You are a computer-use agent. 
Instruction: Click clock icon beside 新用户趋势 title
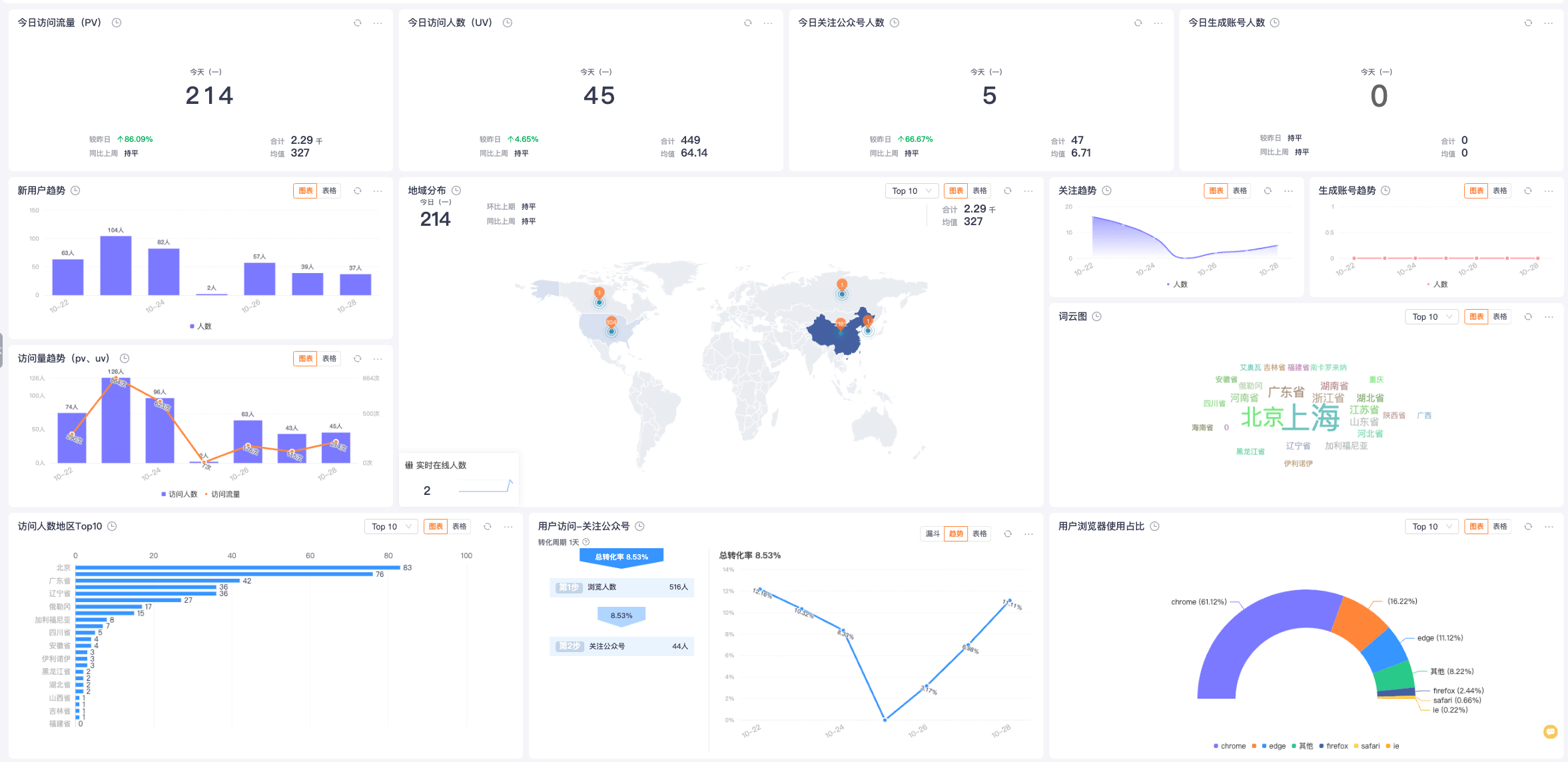coord(75,190)
